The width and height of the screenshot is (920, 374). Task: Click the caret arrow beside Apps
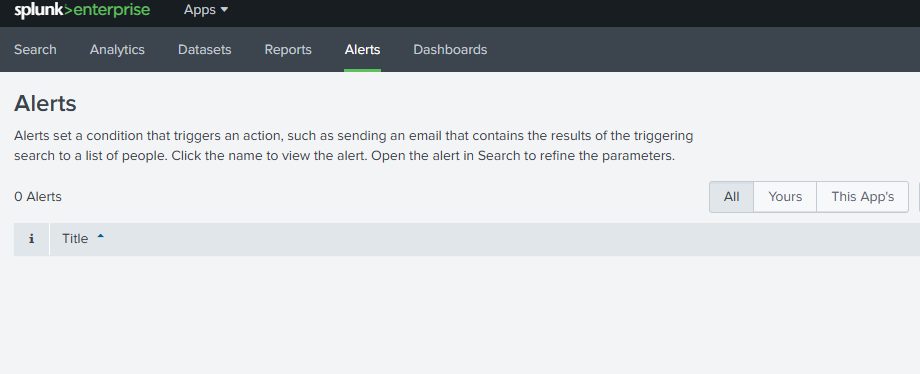pyautogui.click(x=224, y=10)
